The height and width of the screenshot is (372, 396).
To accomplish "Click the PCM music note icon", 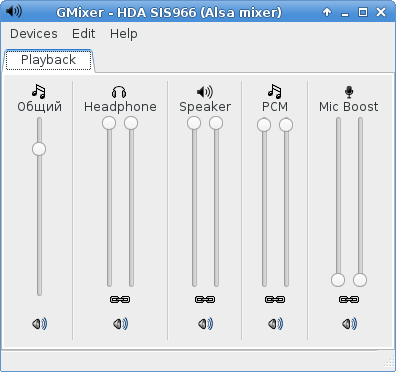I will (275, 91).
